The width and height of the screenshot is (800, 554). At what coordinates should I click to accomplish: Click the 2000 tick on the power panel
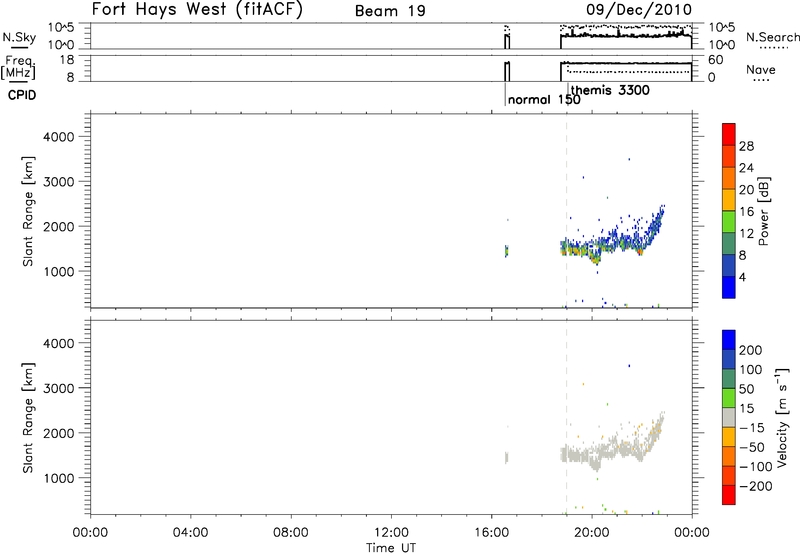pyautogui.click(x=59, y=226)
